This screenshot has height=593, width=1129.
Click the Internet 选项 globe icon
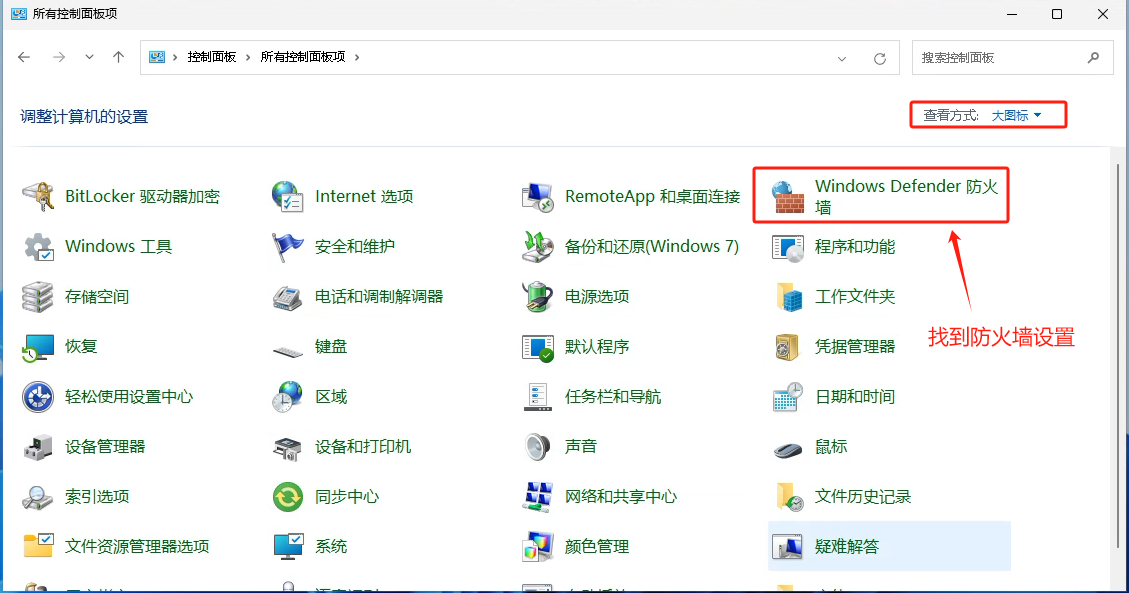288,197
